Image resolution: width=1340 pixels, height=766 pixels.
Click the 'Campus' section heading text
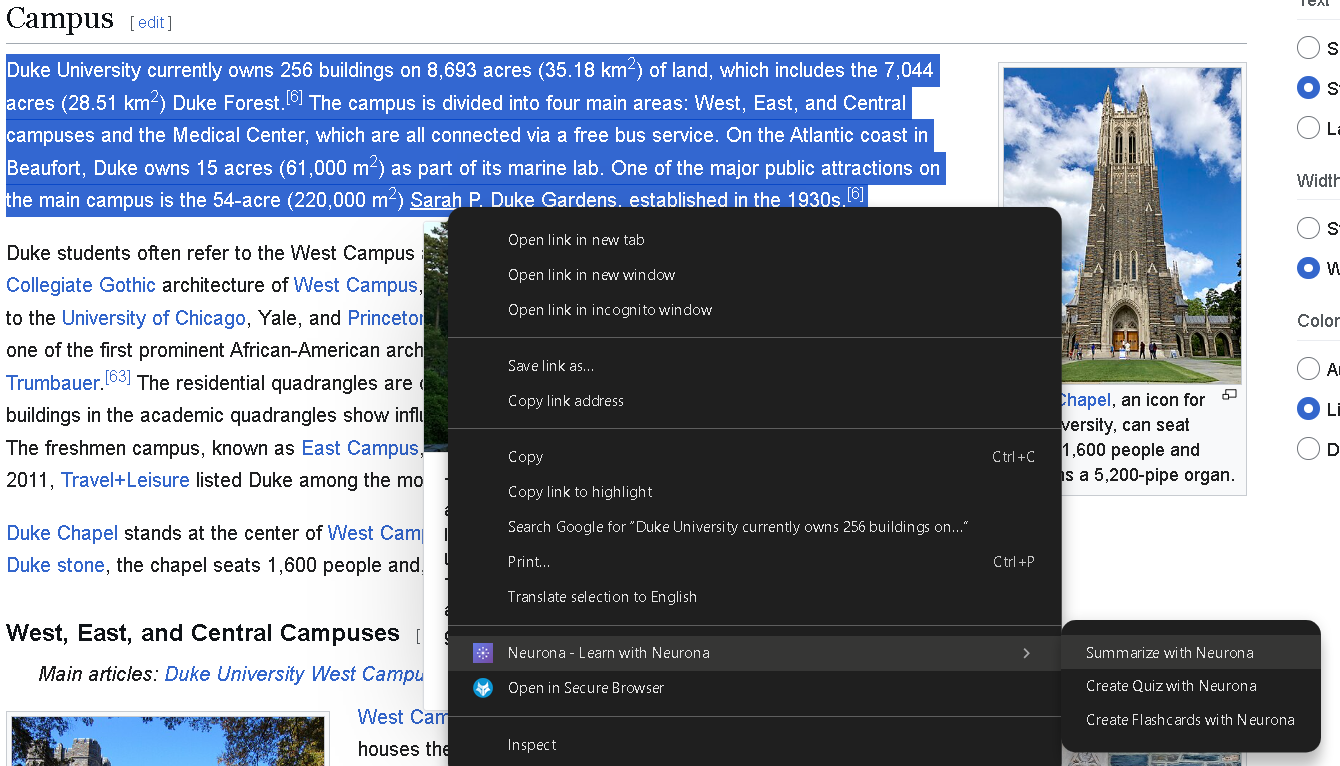(x=60, y=18)
